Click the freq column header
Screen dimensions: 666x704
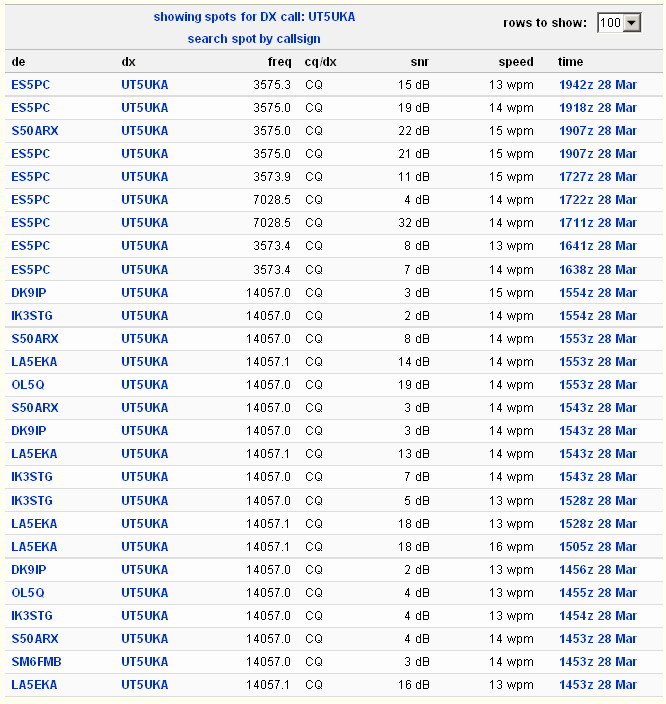click(x=279, y=62)
